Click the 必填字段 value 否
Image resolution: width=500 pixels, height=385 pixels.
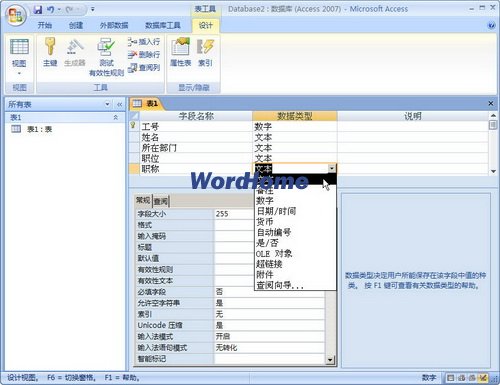[x=269, y=292]
